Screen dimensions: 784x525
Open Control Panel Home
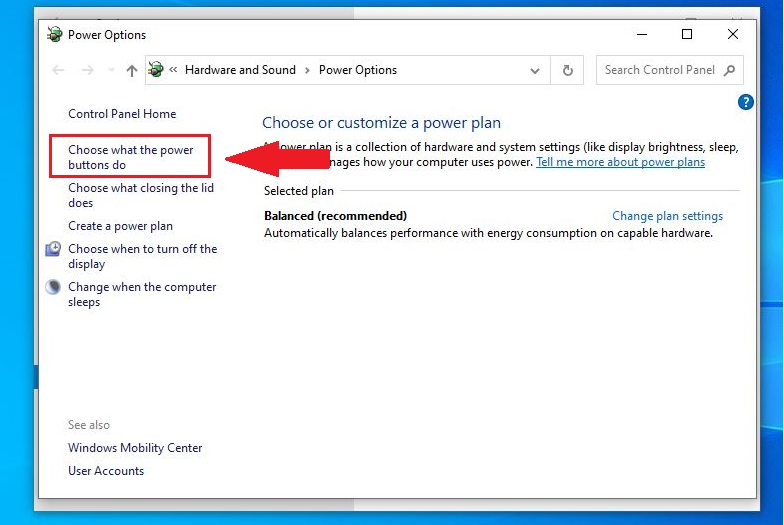point(122,114)
